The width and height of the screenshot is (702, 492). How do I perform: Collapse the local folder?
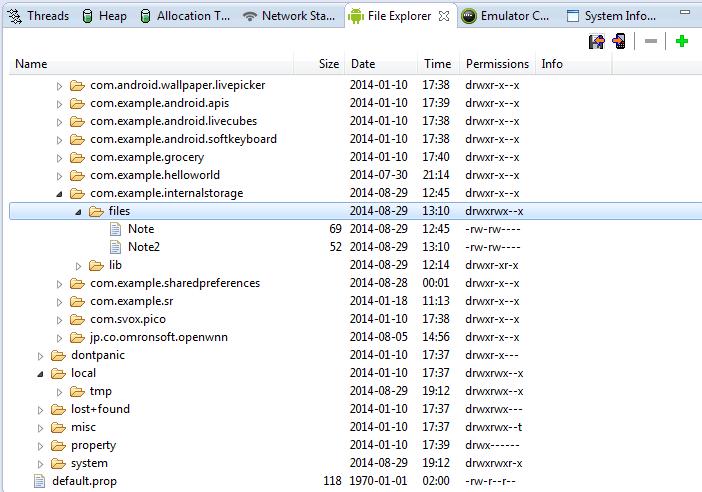[x=40, y=374]
